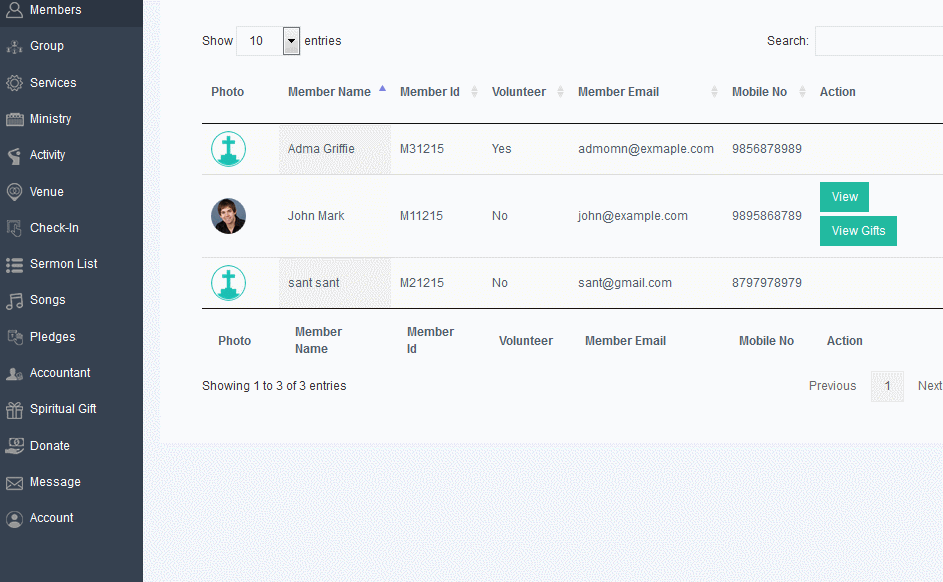Select the Adma Griffie name cell
943x582 pixels.
335,149
